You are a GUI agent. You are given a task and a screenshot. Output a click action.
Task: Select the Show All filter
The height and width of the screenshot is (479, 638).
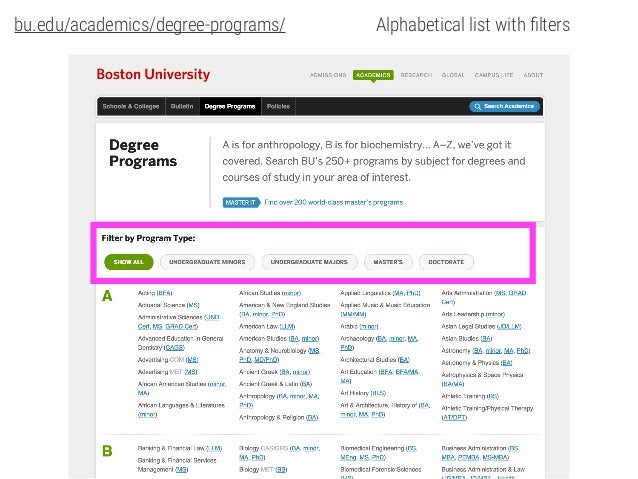129,262
